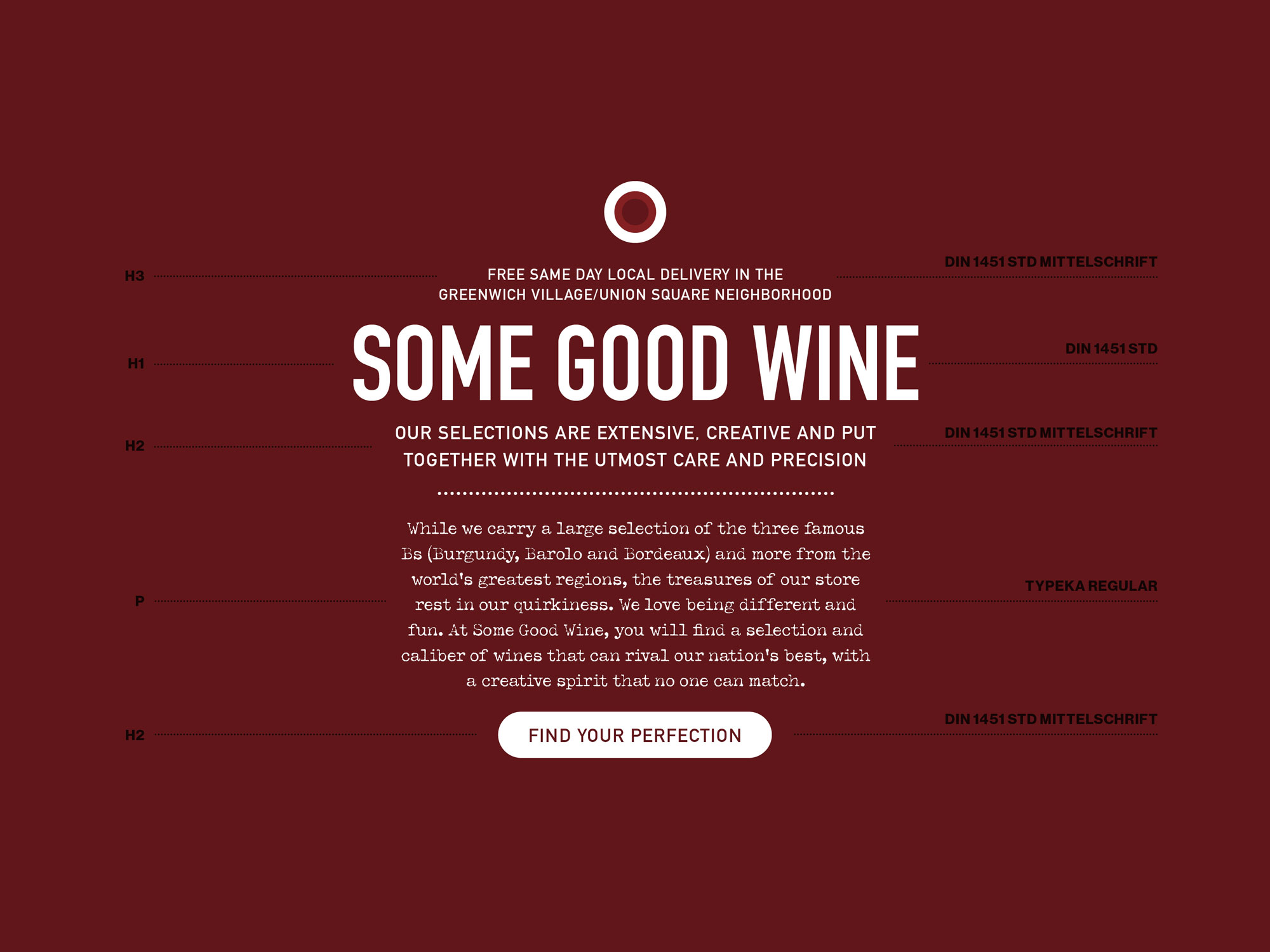Viewport: 1270px width, 952px height.
Task: Click the H1 label on the left
Action: coord(136,364)
